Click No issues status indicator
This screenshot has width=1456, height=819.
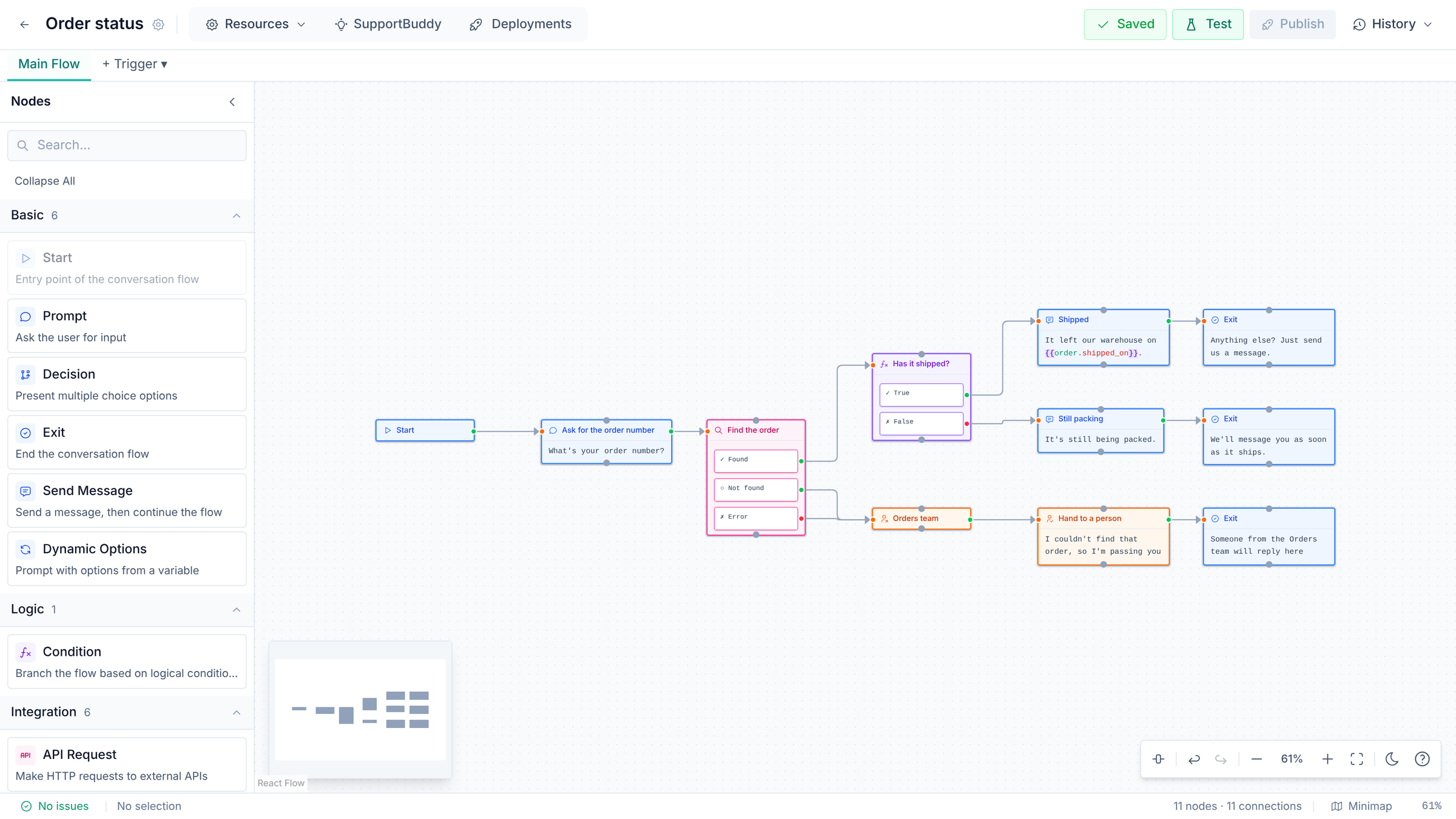point(55,806)
